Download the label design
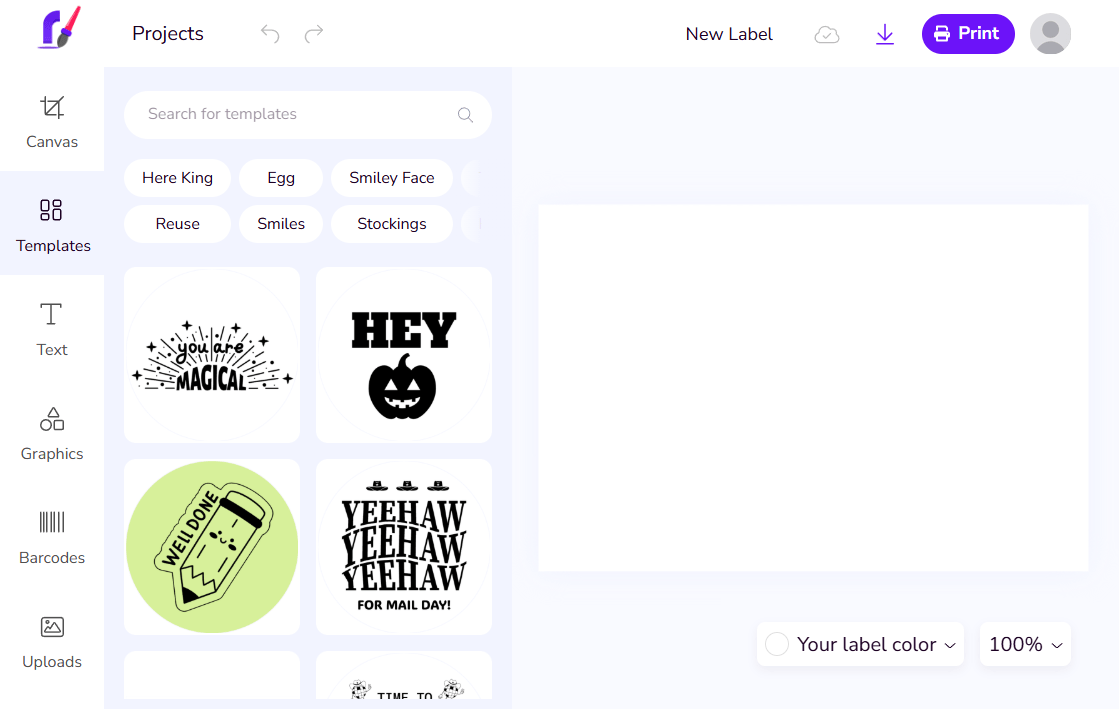 [884, 35]
